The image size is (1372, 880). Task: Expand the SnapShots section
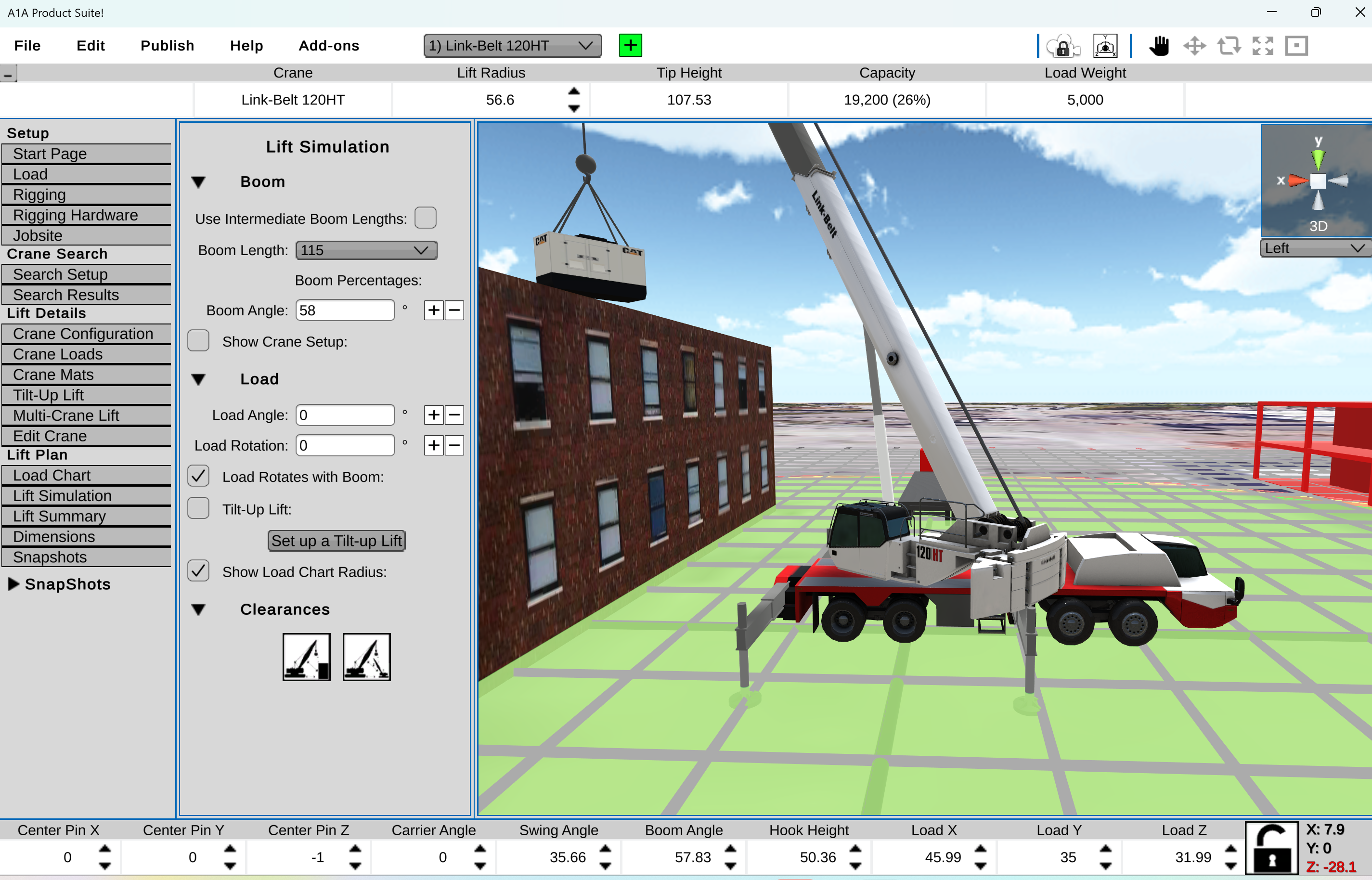pos(13,584)
